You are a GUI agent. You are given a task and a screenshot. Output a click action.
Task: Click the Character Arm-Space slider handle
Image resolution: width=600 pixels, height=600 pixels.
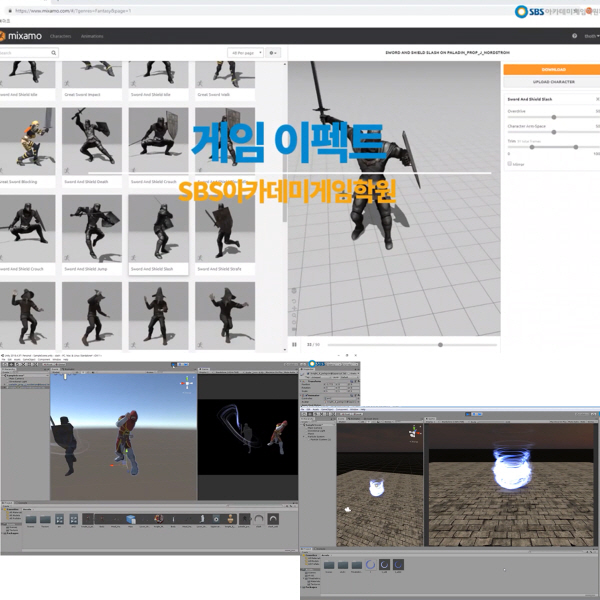pos(553,133)
